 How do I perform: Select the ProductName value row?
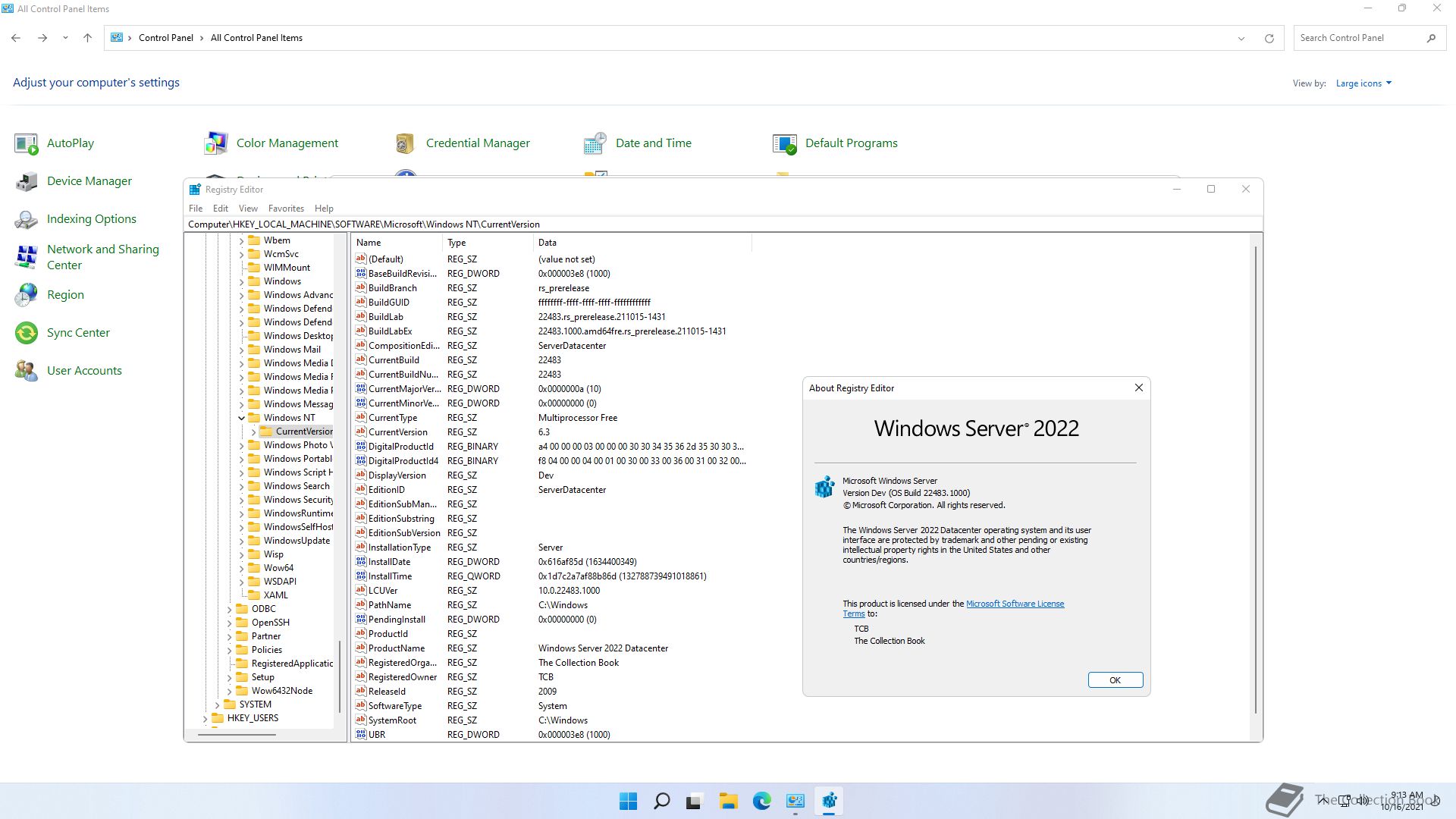tap(552, 648)
